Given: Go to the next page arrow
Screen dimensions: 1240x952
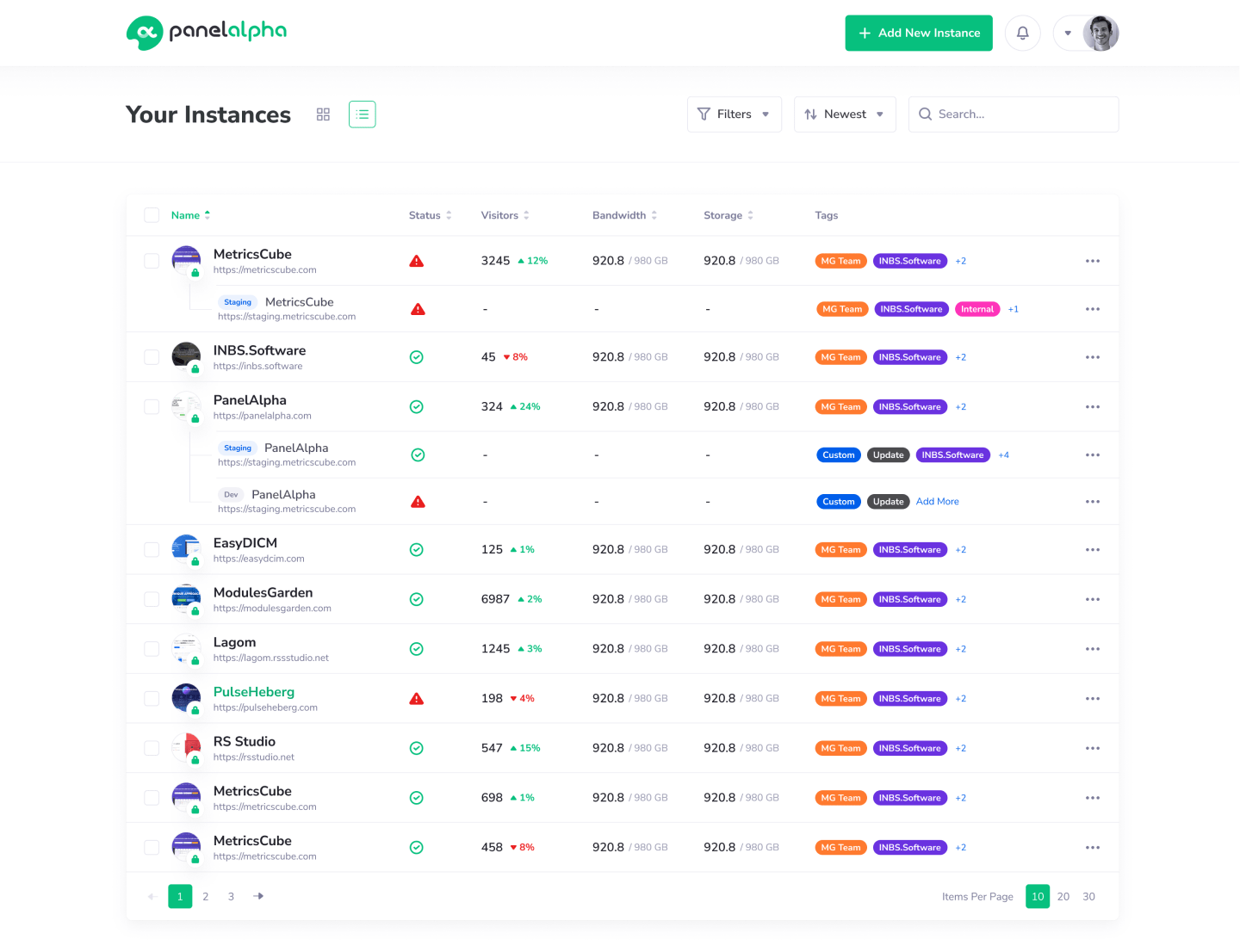Looking at the screenshot, I should pyautogui.click(x=258, y=897).
